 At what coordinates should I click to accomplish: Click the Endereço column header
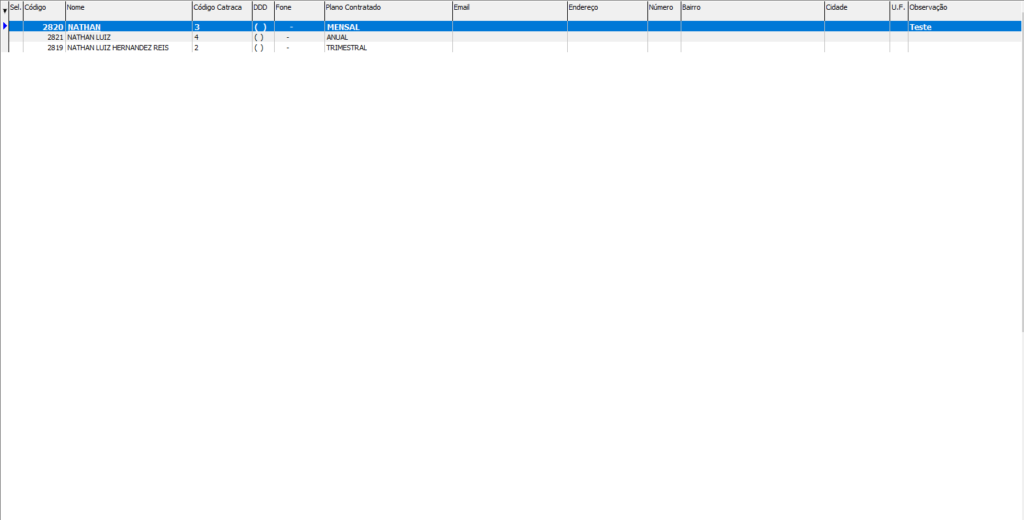point(607,10)
